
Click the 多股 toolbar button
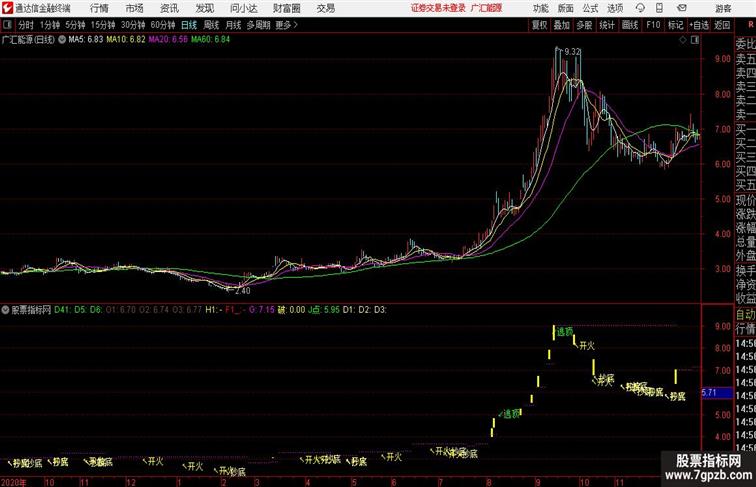click(584, 25)
